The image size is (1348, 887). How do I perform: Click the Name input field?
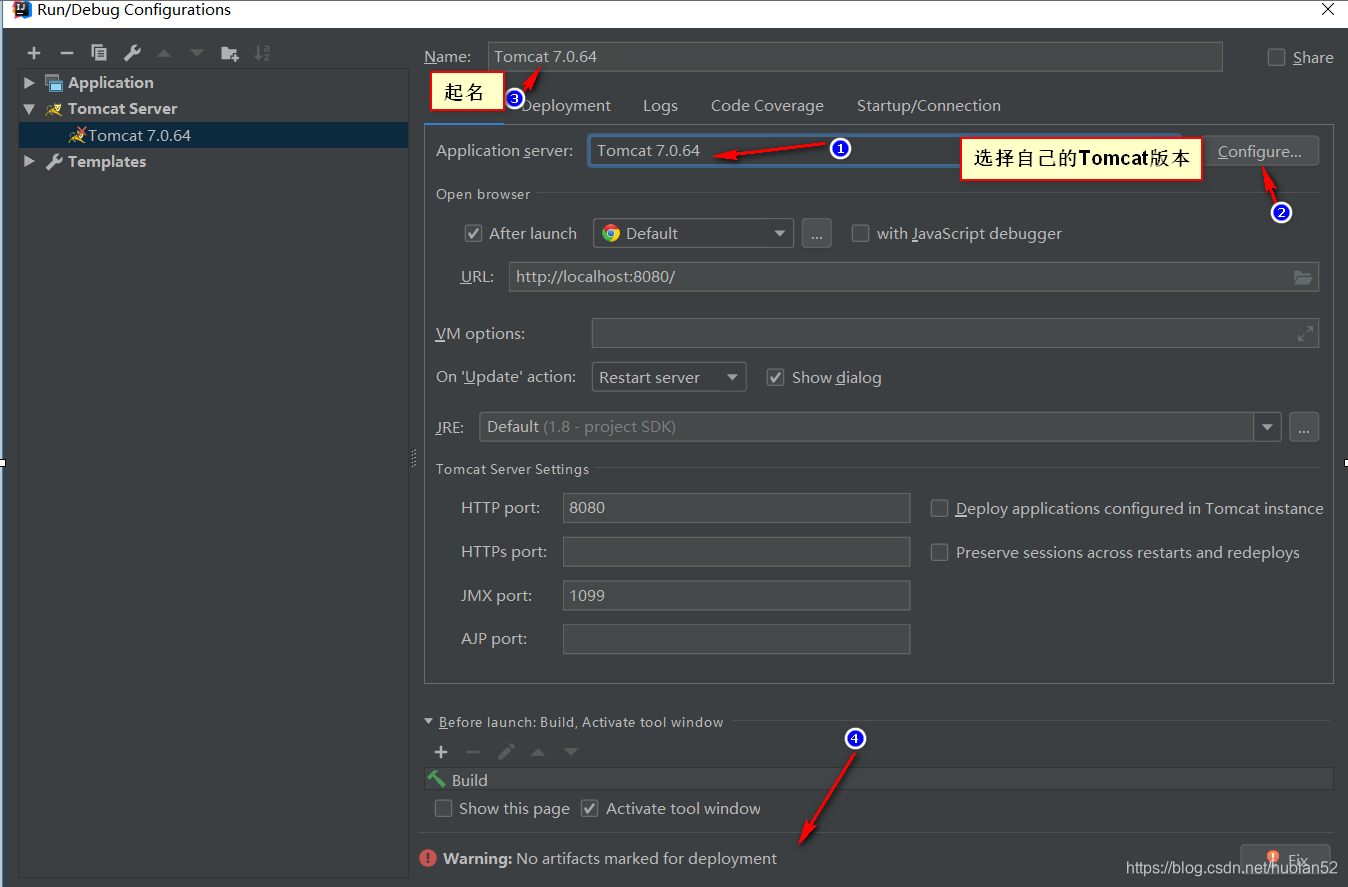pos(855,57)
